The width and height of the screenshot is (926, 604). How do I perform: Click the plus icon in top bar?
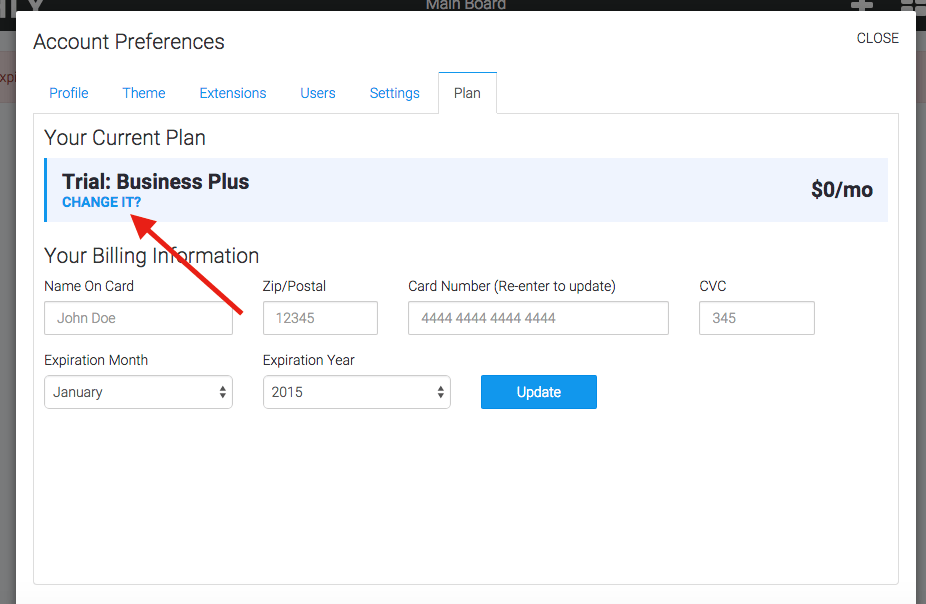[x=862, y=5]
